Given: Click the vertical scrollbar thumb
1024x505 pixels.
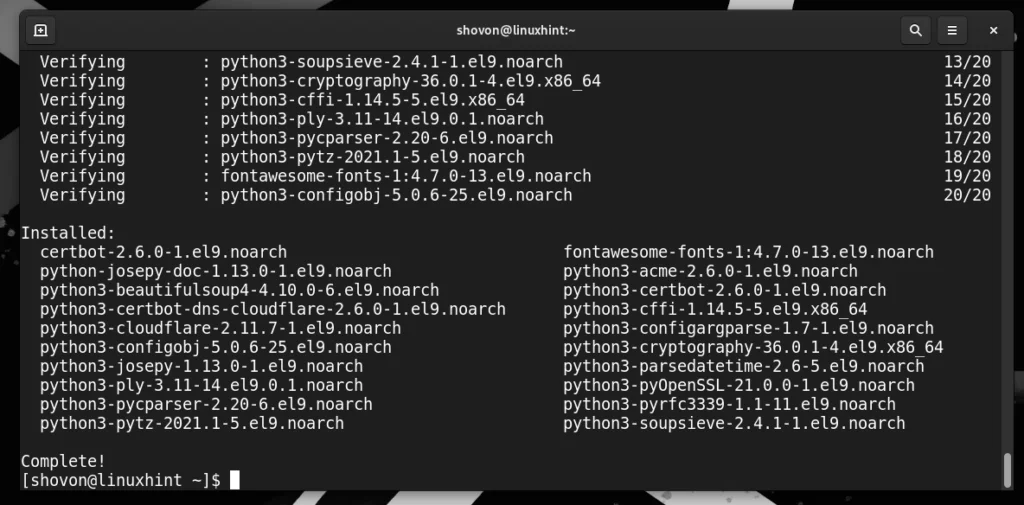Looking at the screenshot, I should click(x=1007, y=468).
